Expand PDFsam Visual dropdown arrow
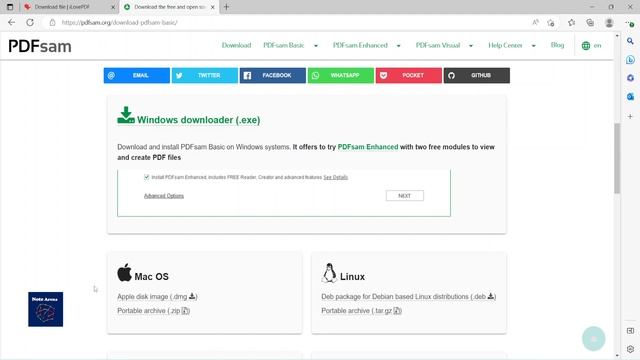The width and height of the screenshot is (640, 360). pos(471,46)
